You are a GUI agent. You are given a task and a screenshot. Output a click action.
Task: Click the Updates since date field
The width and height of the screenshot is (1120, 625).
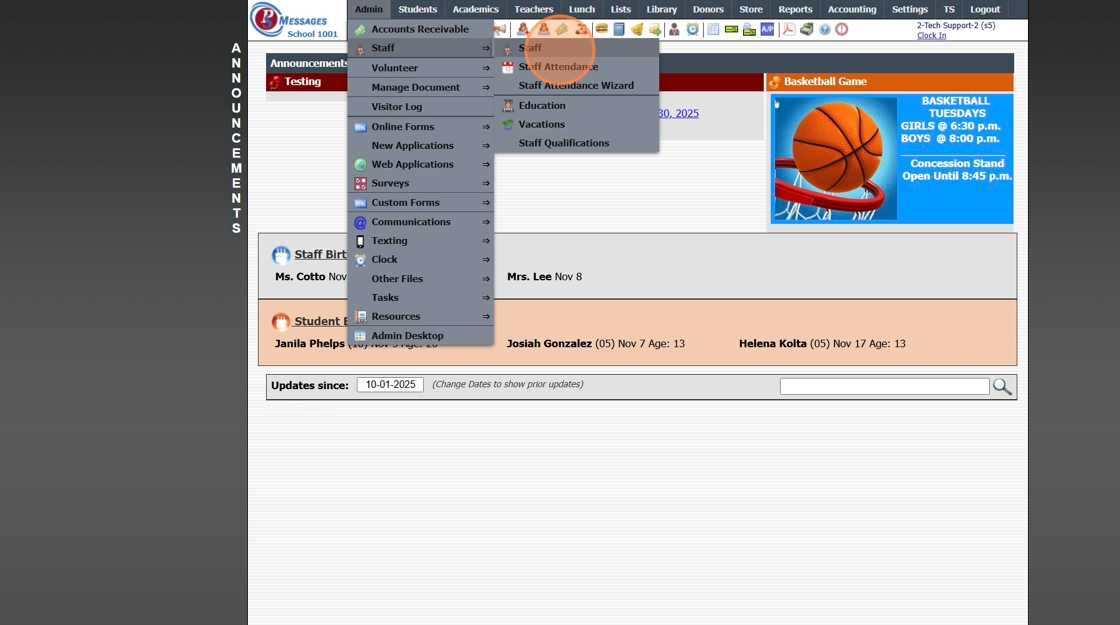pos(390,385)
